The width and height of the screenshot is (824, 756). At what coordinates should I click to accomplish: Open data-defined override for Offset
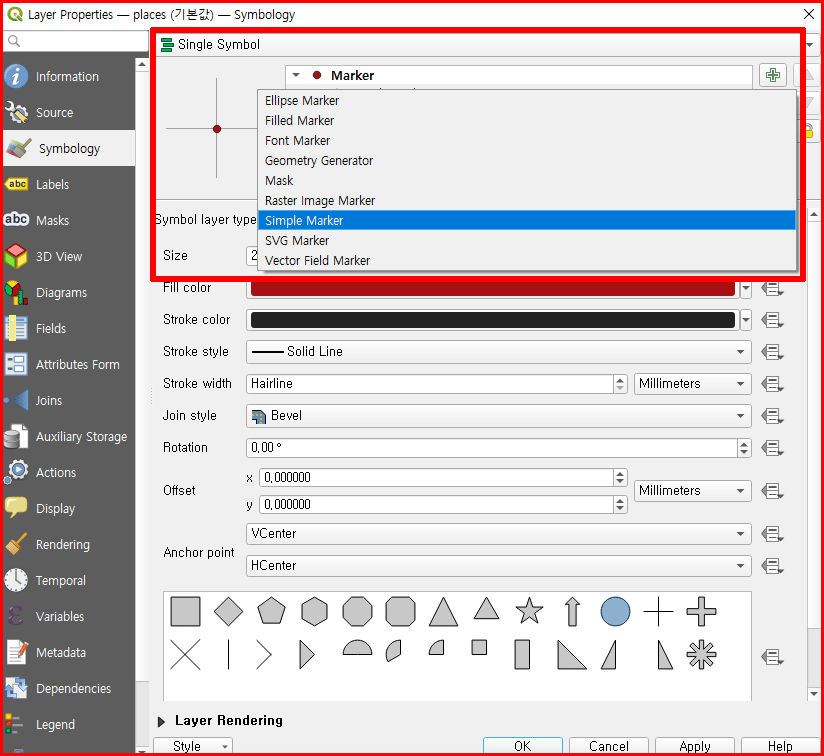[x=772, y=491]
